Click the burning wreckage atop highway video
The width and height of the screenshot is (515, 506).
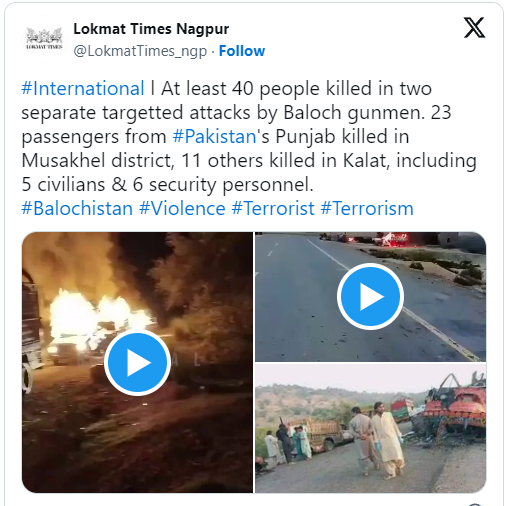click(x=388, y=239)
